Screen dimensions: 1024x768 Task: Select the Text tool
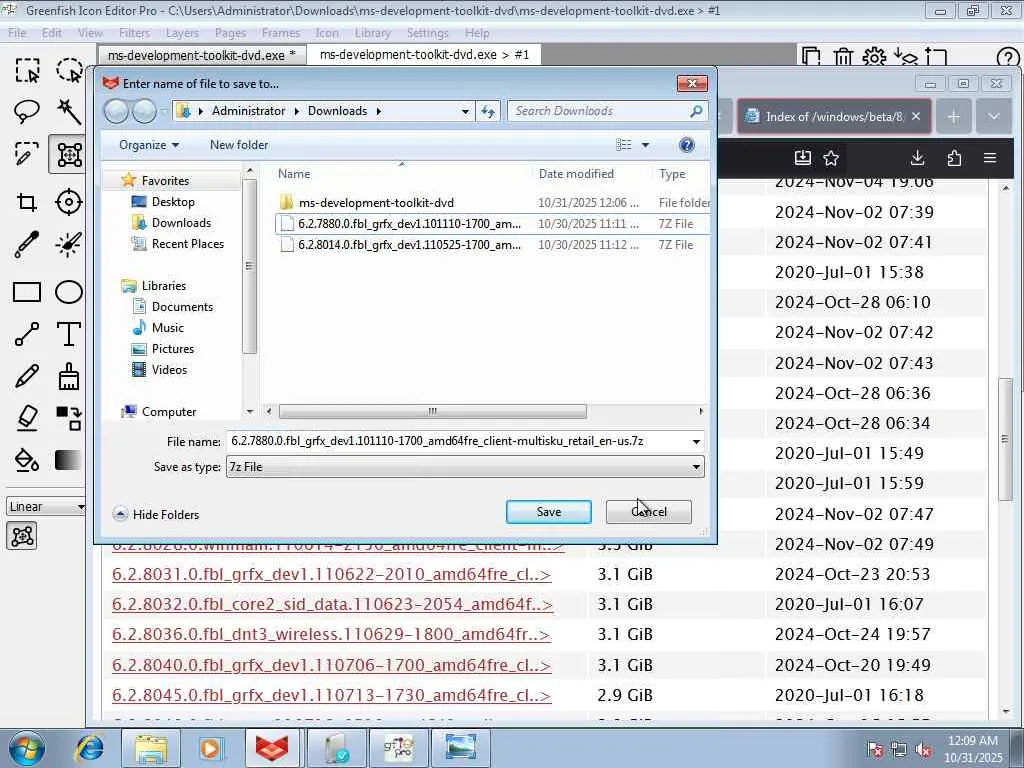69,334
